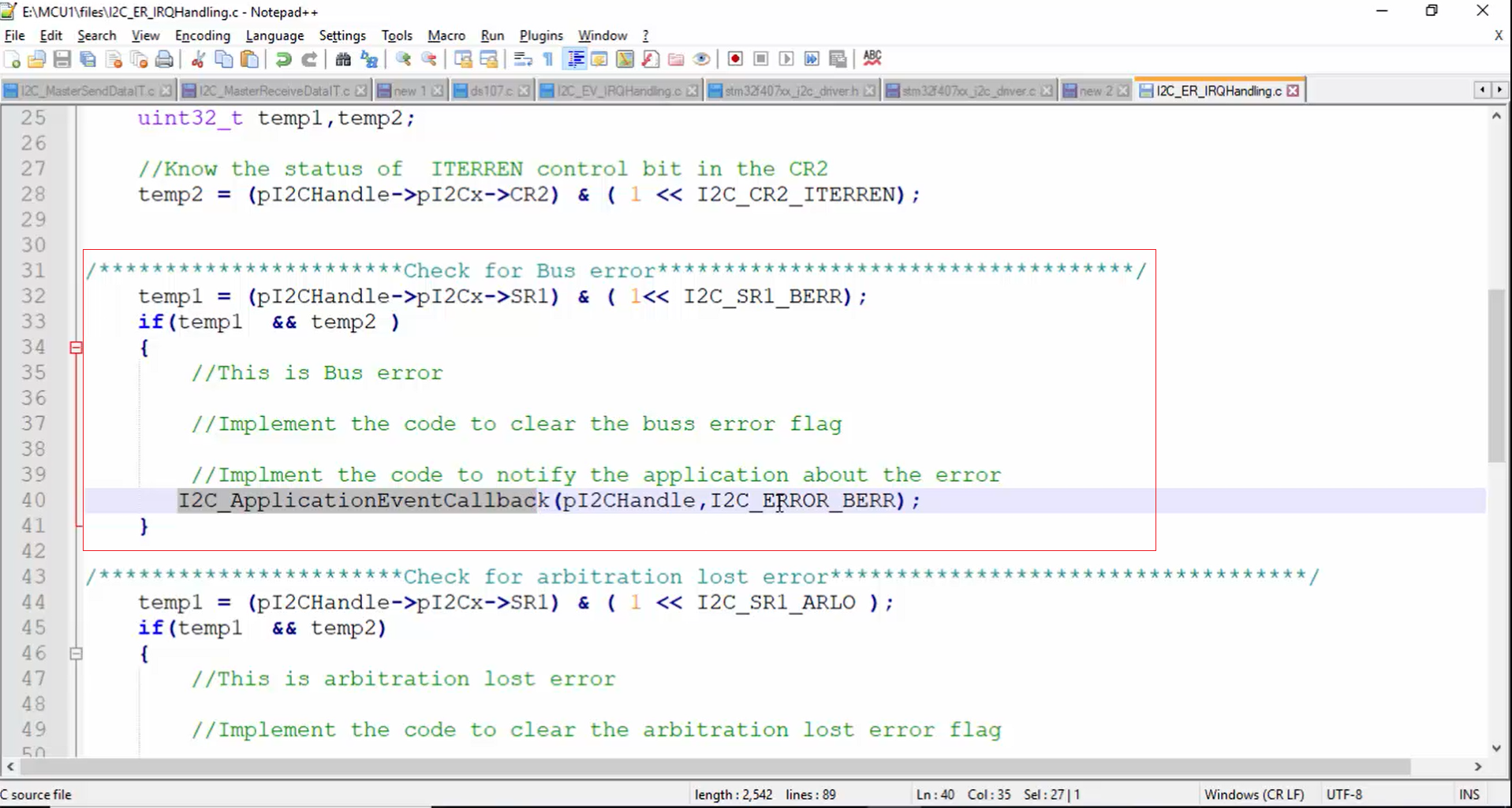Open the Function List icon
The height and width of the screenshot is (808, 1512).
[651, 59]
